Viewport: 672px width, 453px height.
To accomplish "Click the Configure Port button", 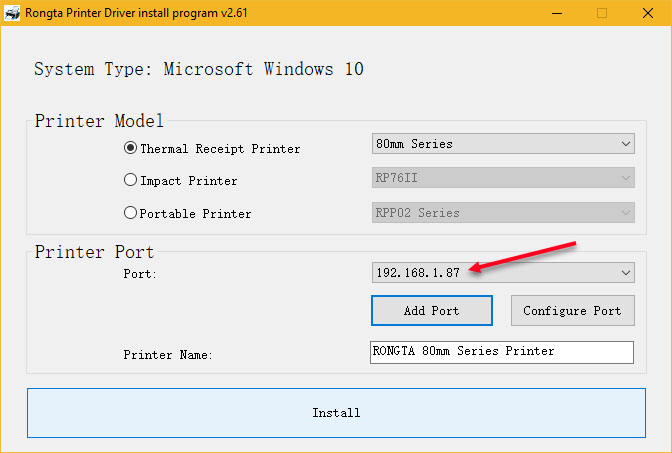I will click(572, 311).
